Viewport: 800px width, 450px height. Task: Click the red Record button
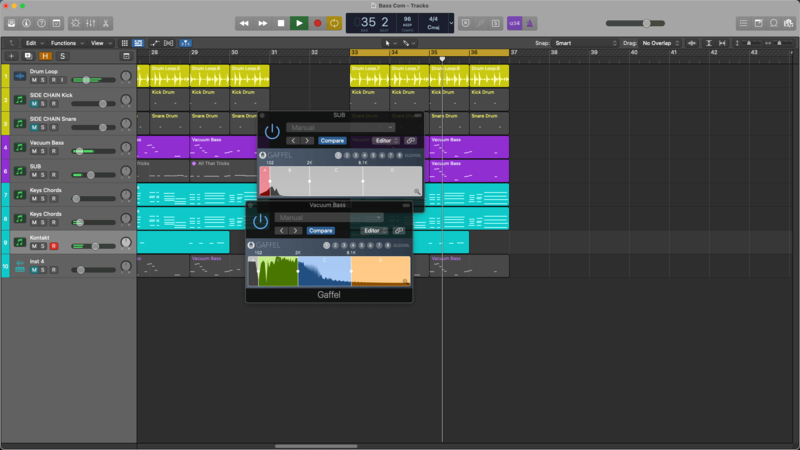tap(317, 23)
